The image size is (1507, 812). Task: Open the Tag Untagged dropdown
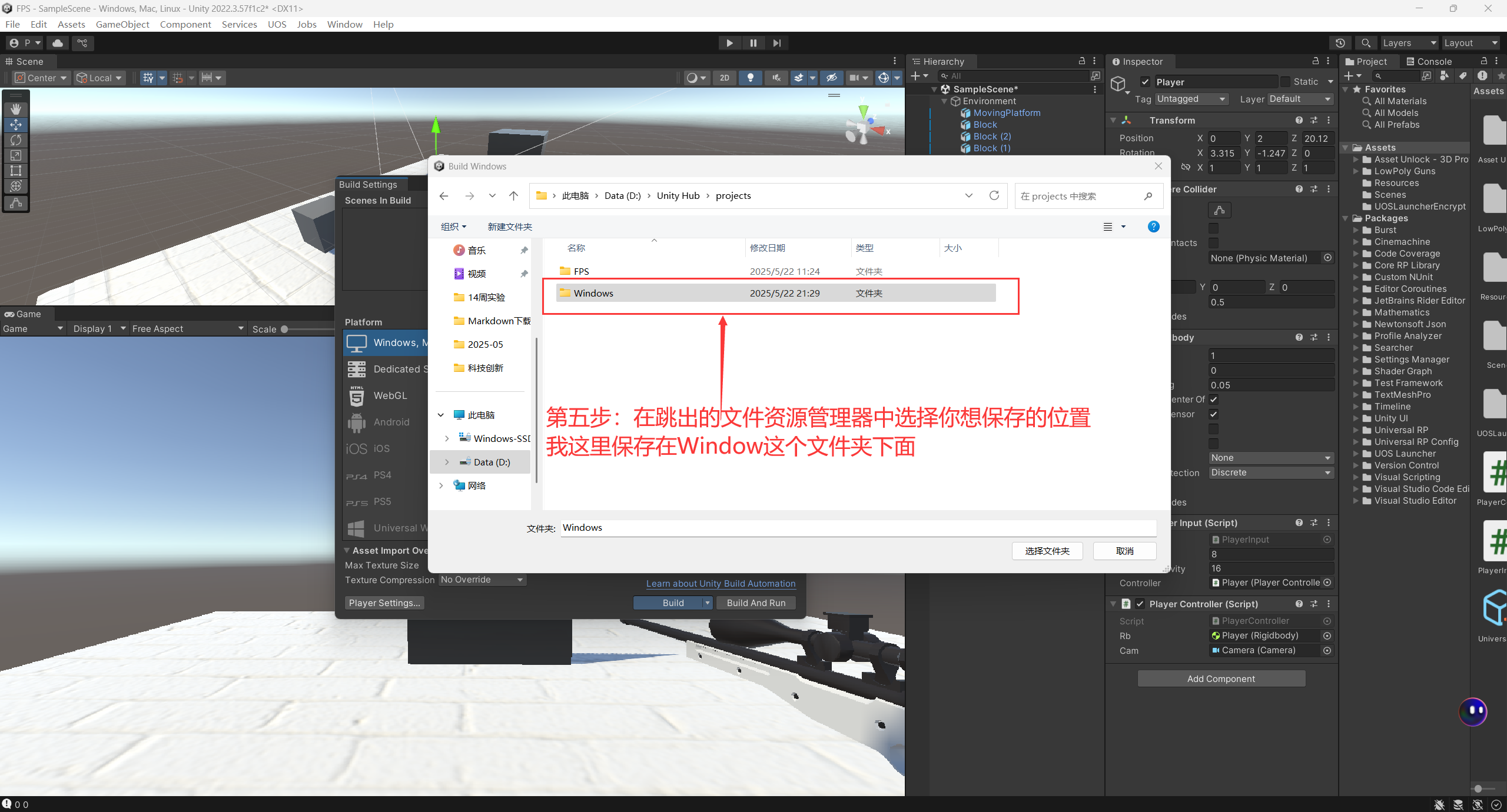1191,99
